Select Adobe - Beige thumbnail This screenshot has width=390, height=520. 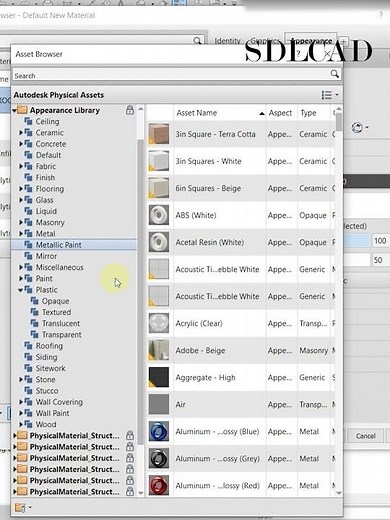coord(159,350)
